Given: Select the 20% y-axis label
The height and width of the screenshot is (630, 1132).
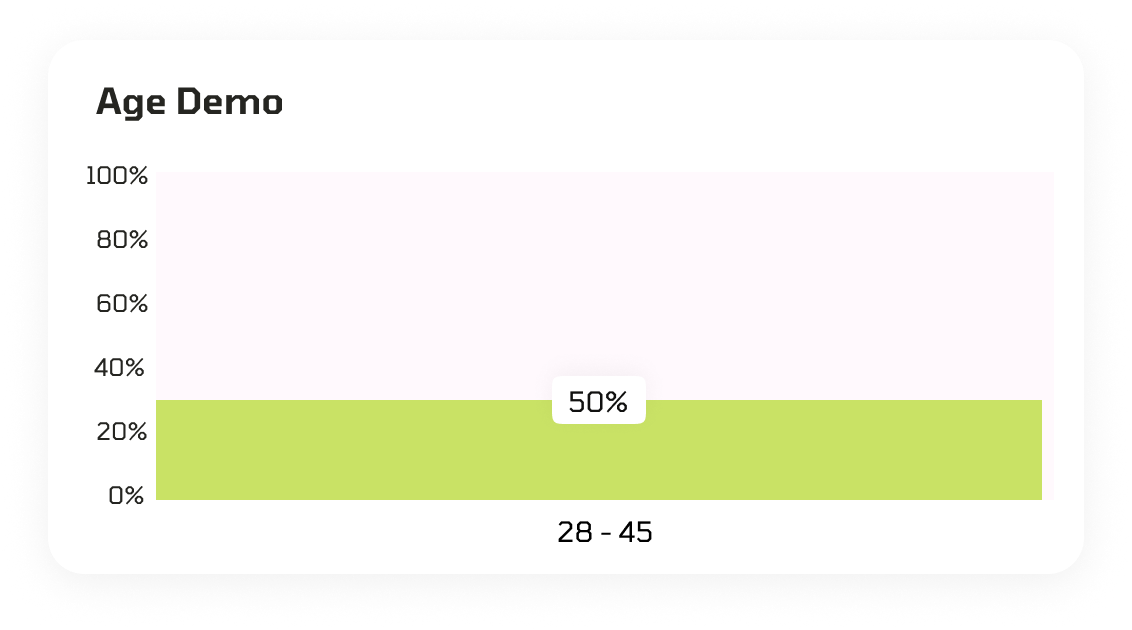Looking at the screenshot, I should (121, 432).
